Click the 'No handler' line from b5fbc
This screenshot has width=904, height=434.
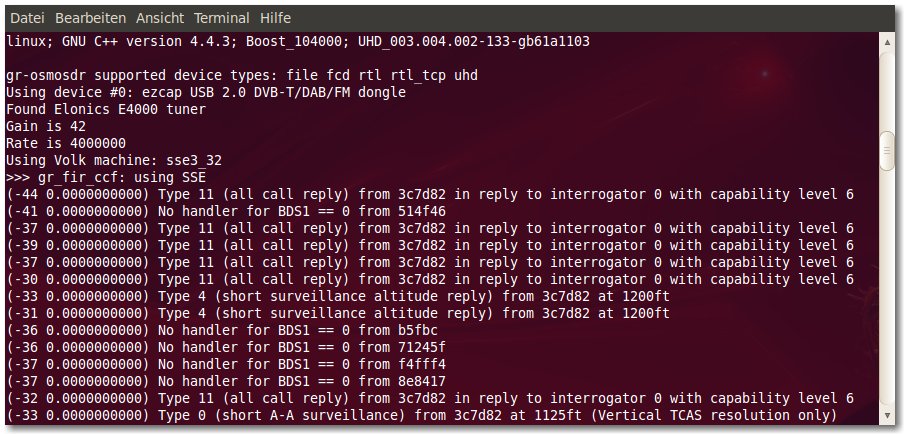click(x=221, y=330)
